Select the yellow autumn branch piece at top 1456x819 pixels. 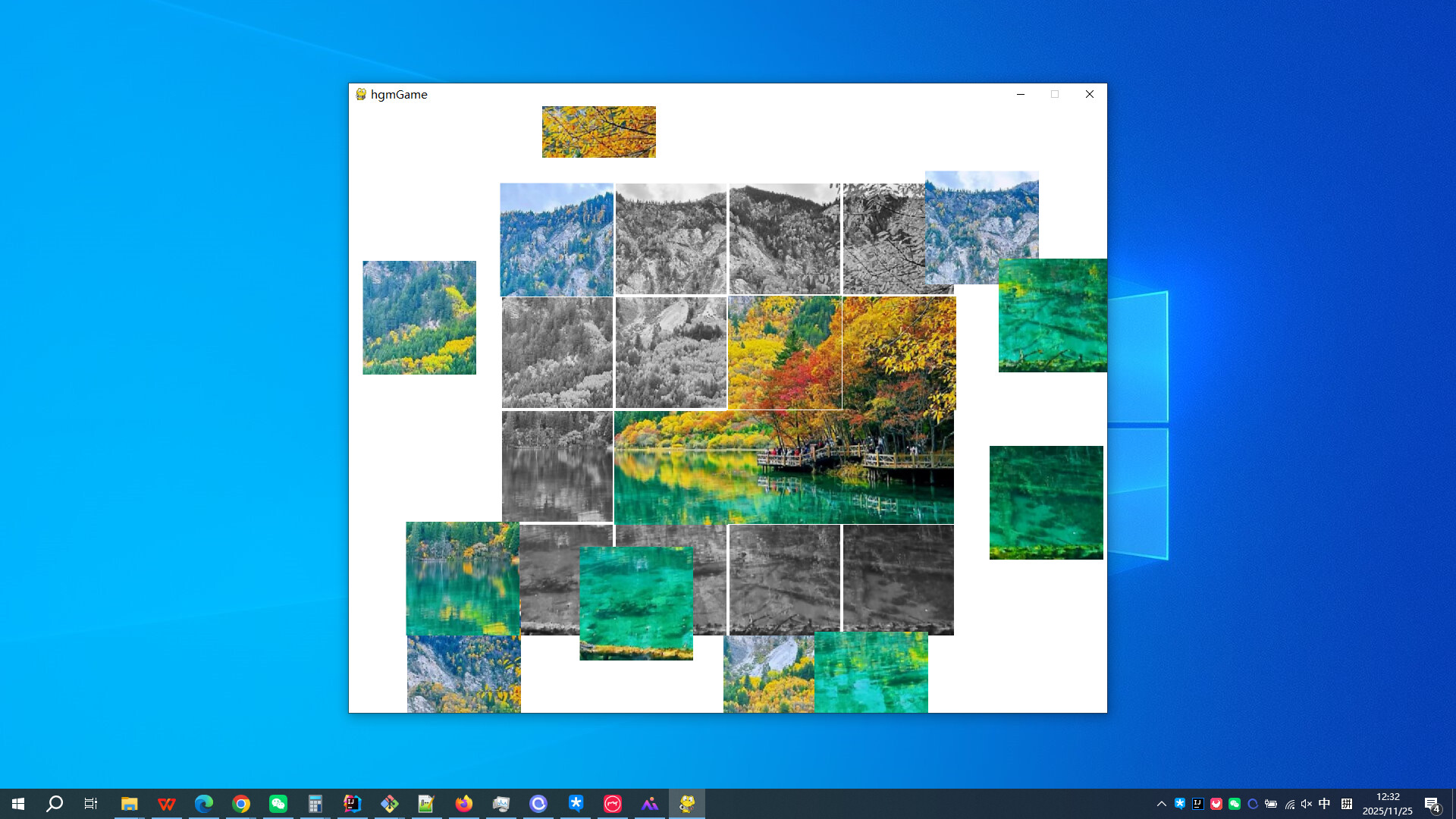(x=598, y=131)
